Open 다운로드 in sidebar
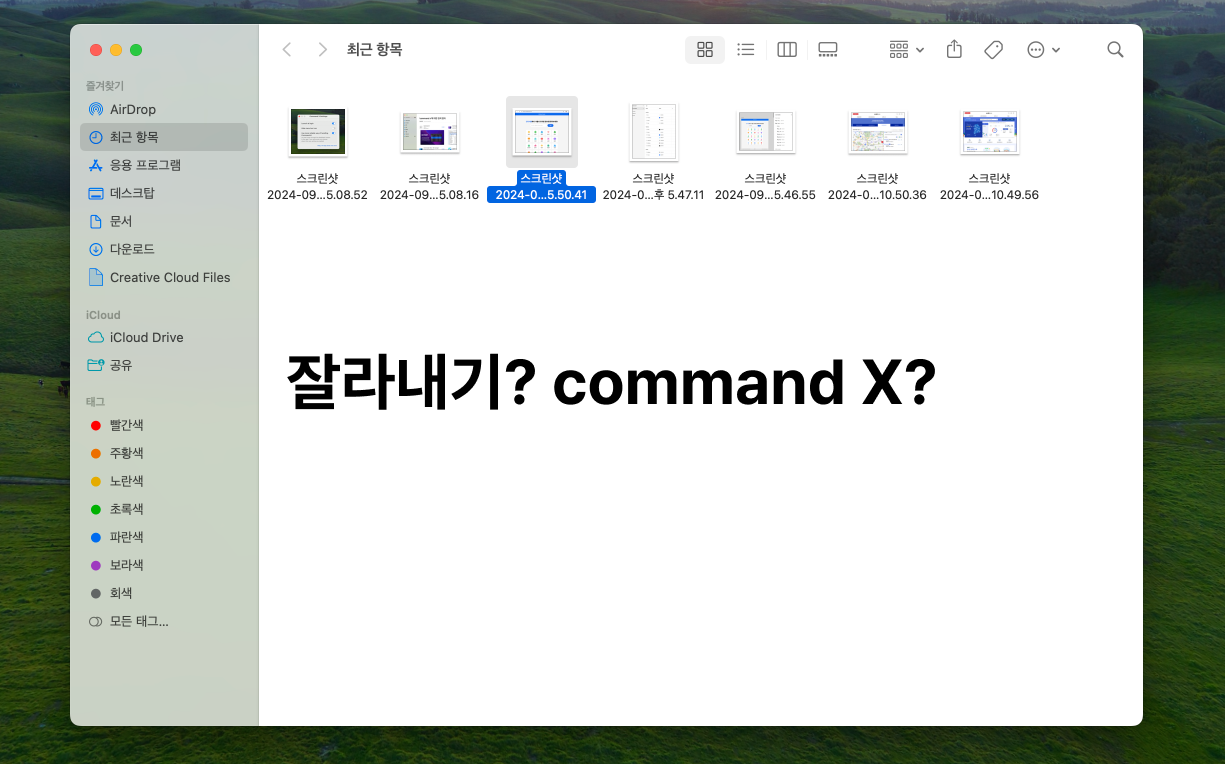This screenshot has width=1225, height=764. (164, 249)
